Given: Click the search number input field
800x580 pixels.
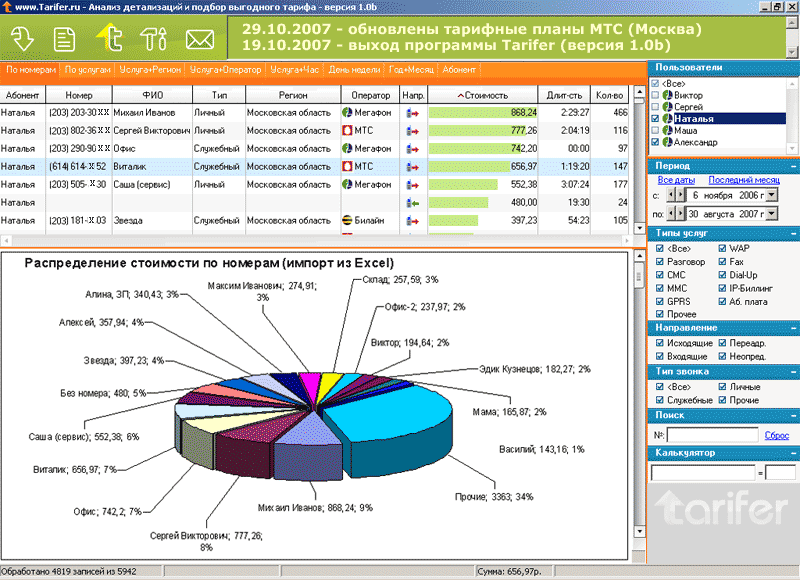Looking at the screenshot, I should 712,435.
